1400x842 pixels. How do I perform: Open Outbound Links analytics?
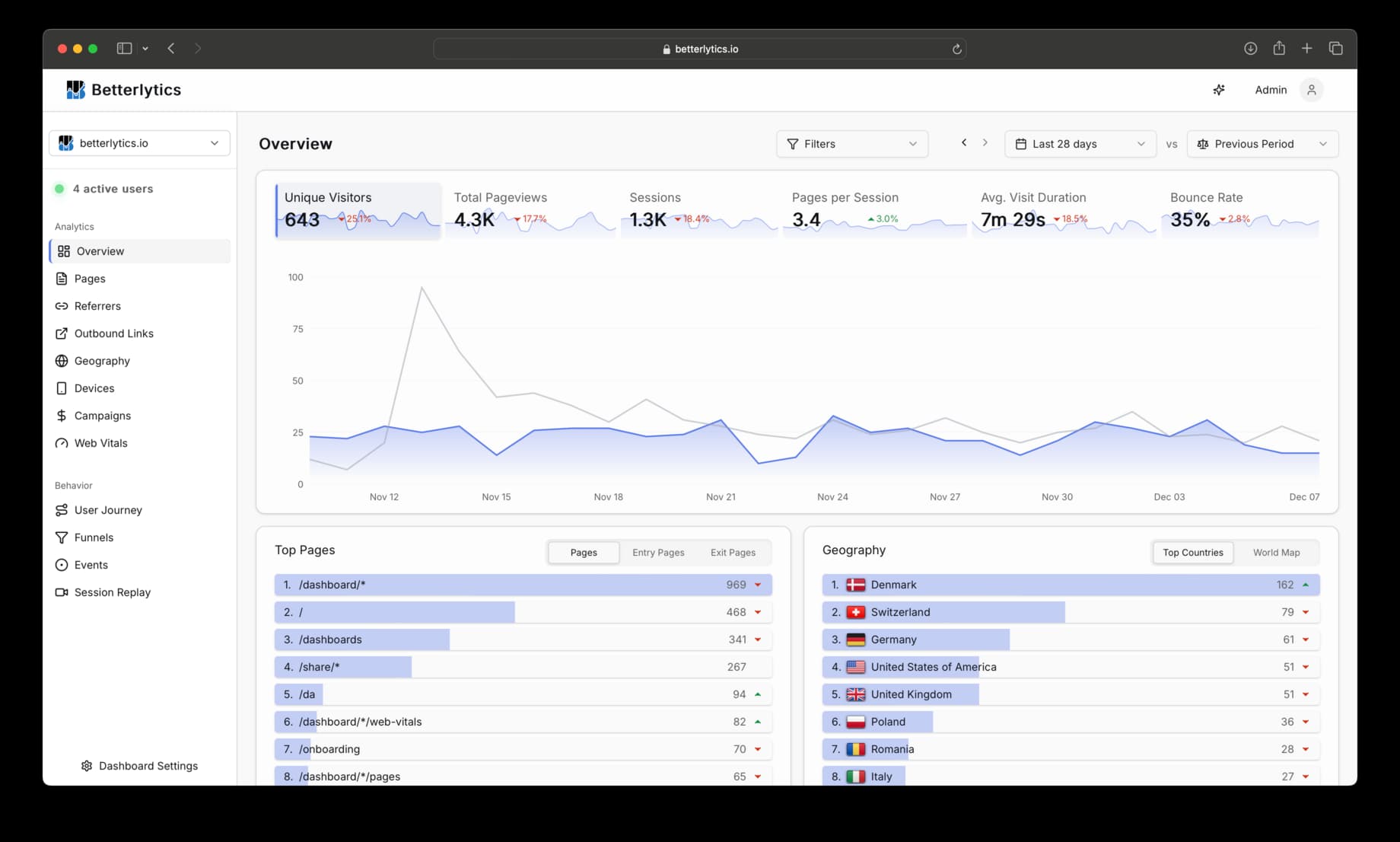click(x=113, y=333)
